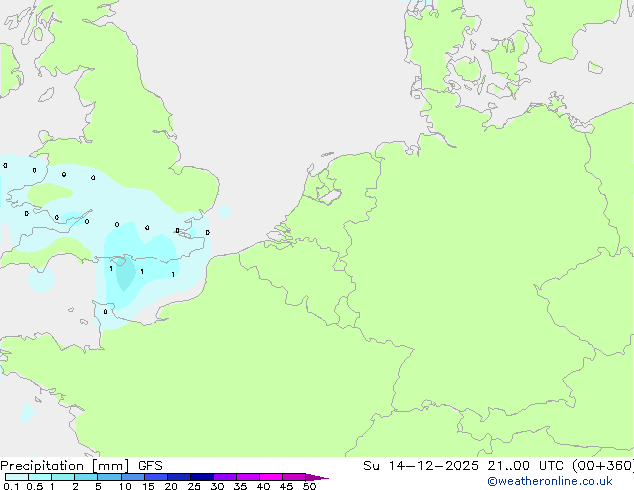The width and height of the screenshot is (634, 490).
Task: Click the 21:00 UTC time label
Action: click(x=516, y=466)
